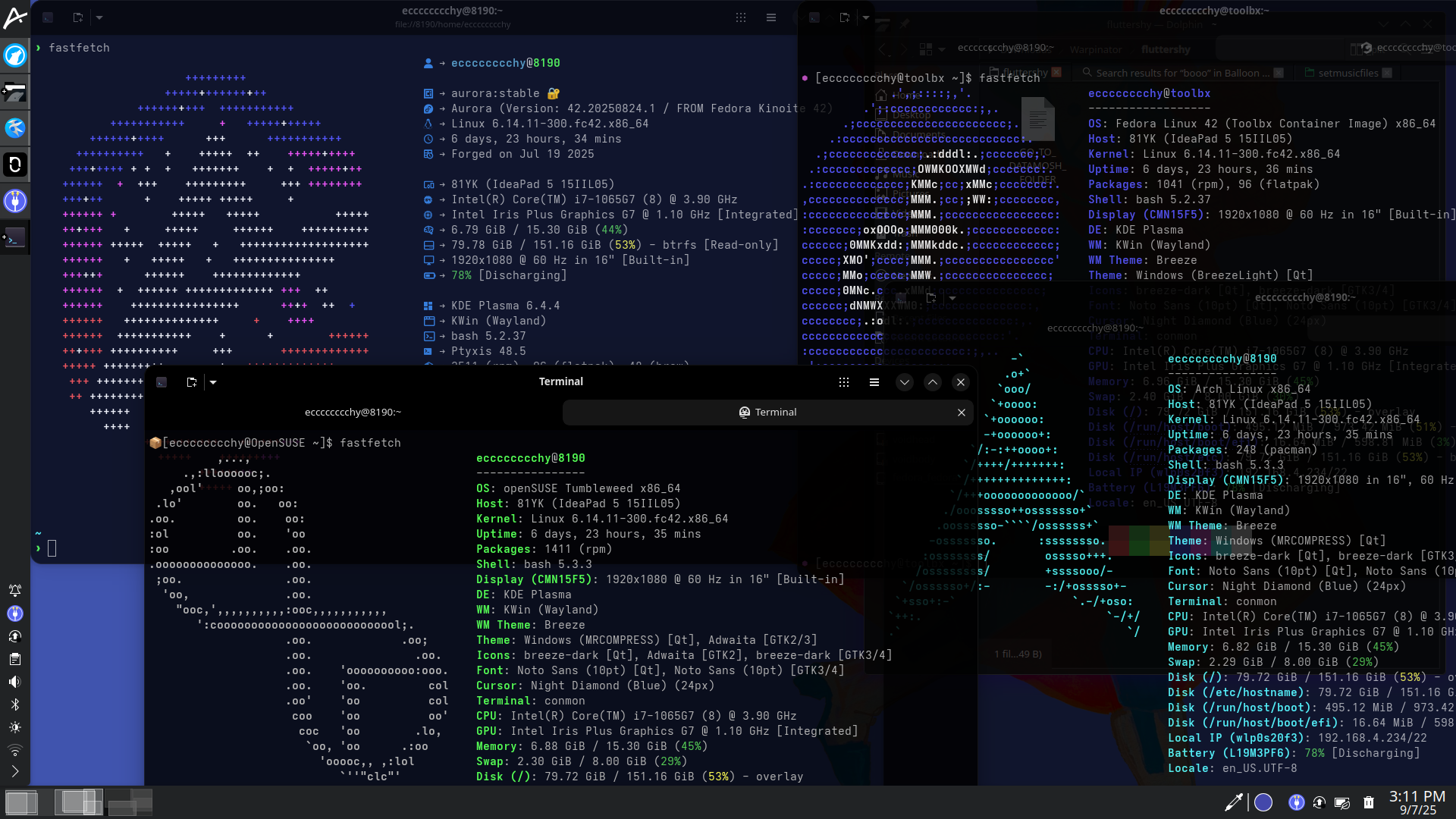
Task: Expand hidden tray icons with the arrow
Action: (15, 772)
